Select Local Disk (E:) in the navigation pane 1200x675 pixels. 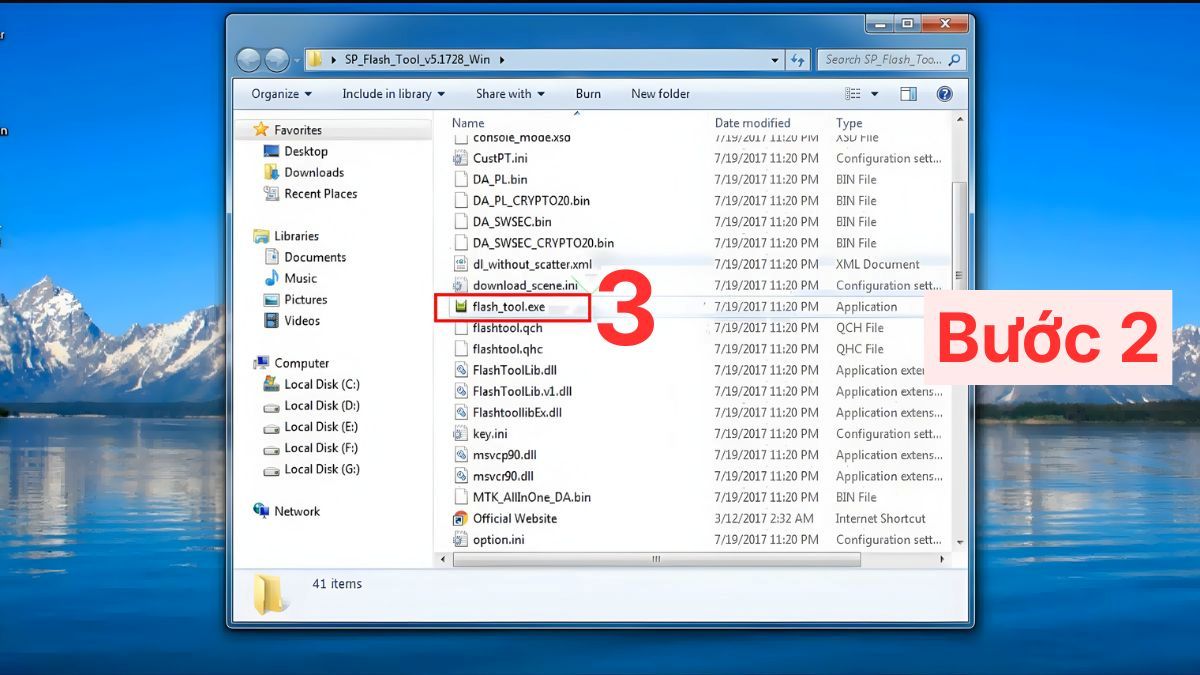pyautogui.click(x=321, y=427)
